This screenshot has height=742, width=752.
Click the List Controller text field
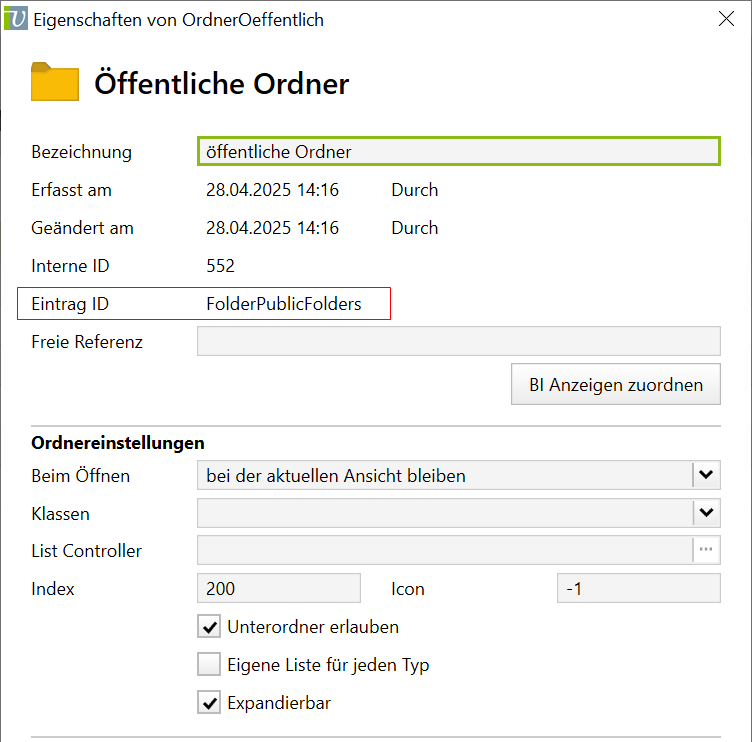pyautogui.click(x=444, y=550)
